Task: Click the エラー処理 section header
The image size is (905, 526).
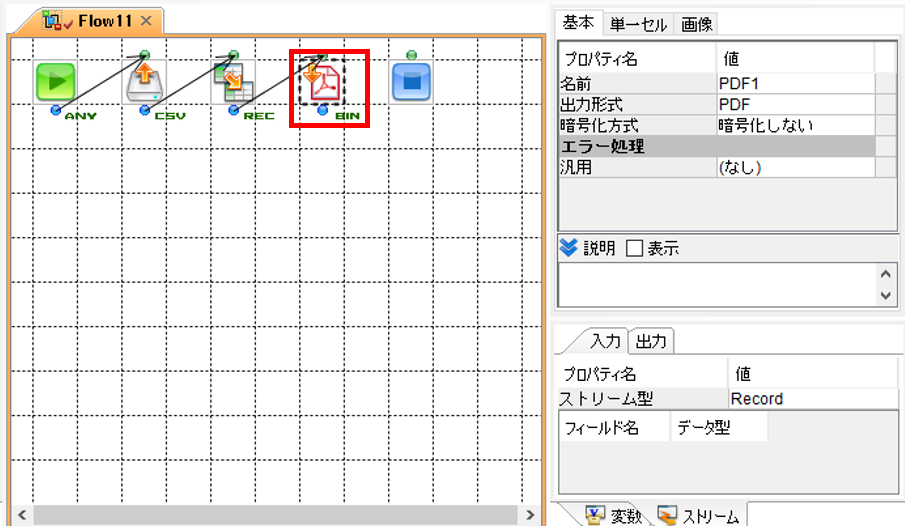Action: pos(717,146)
